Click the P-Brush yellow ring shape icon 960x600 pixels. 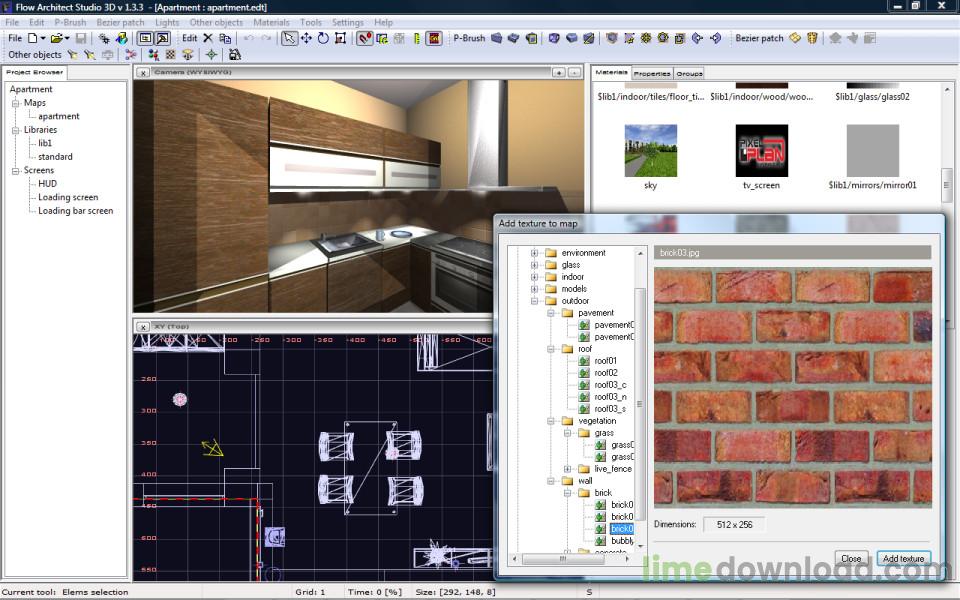coord(663,38)
